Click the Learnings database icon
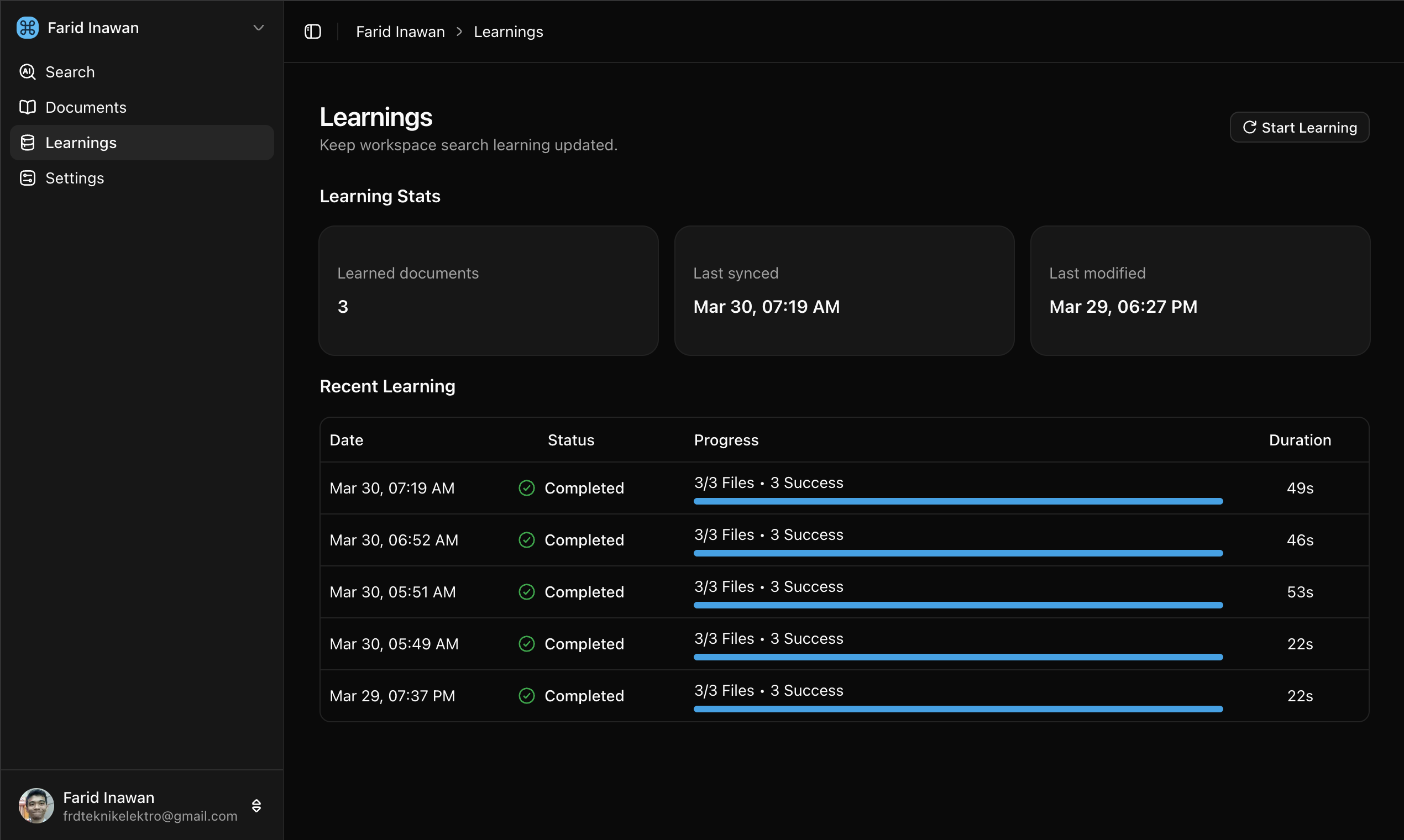 click(x=27, y=143)
